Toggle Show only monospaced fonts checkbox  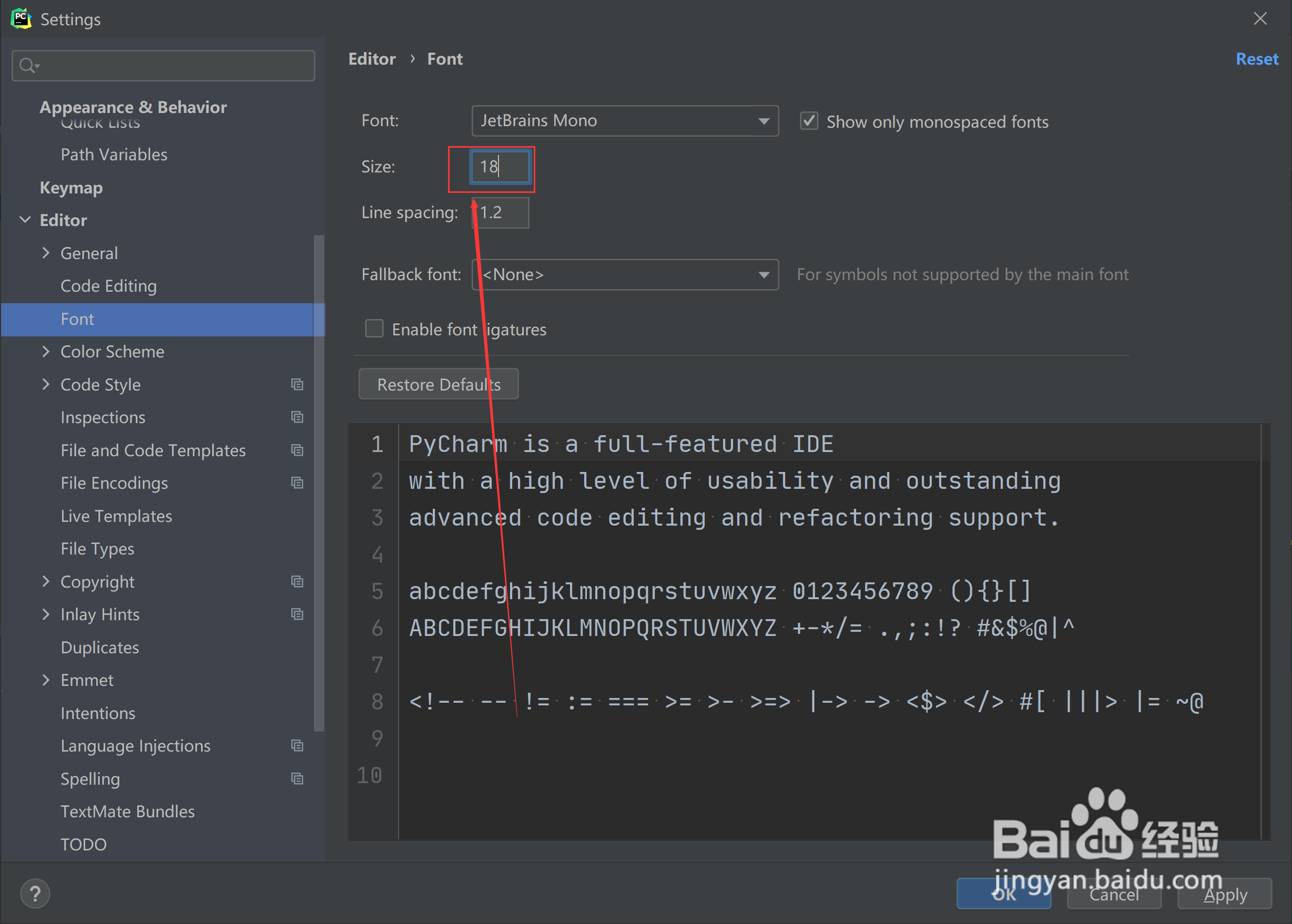coord(809,121)
